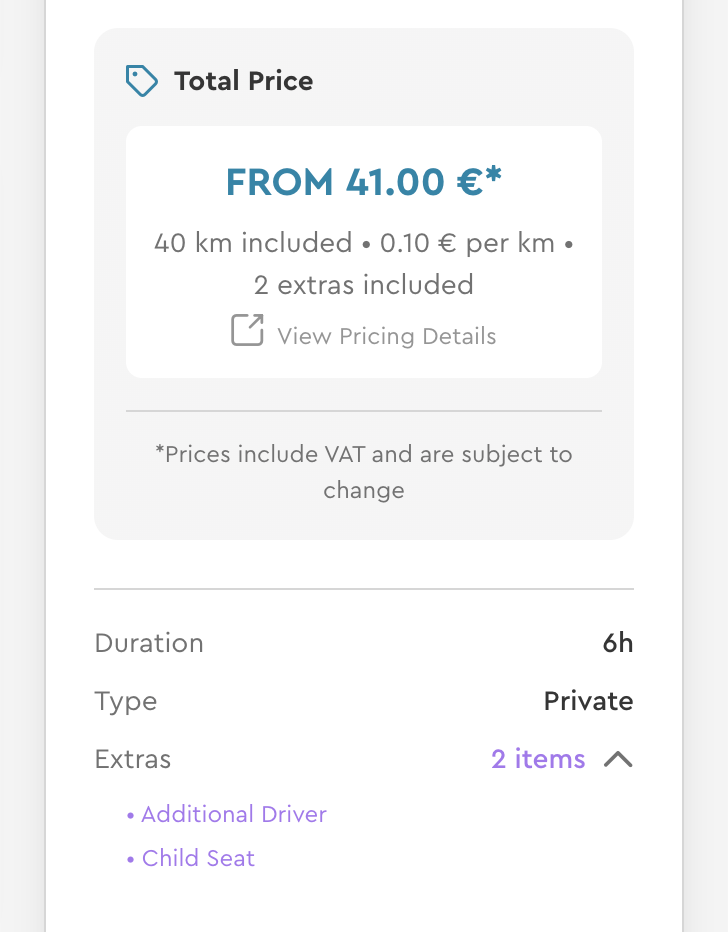The width and height of the screenshot is (728, 932).
Task: Click the Total Price heading
Action: (x=243, y=81)
